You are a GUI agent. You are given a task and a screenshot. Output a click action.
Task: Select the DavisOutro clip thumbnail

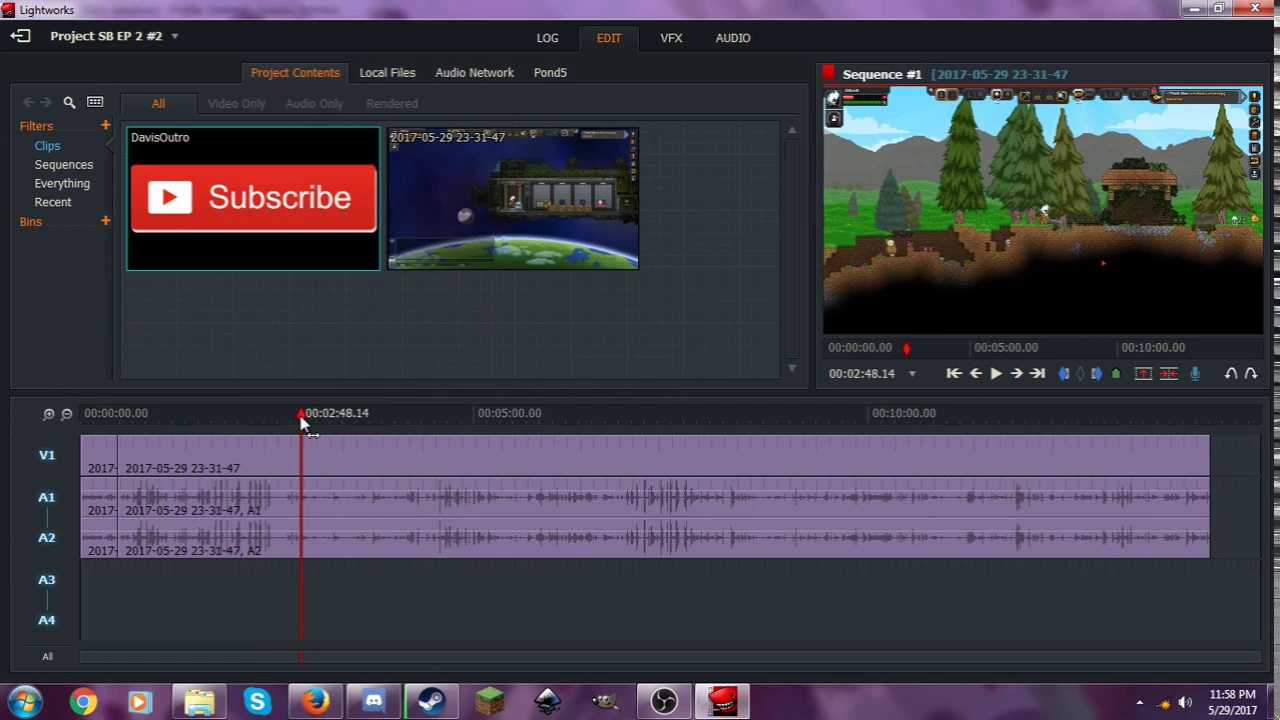point(253,199)
